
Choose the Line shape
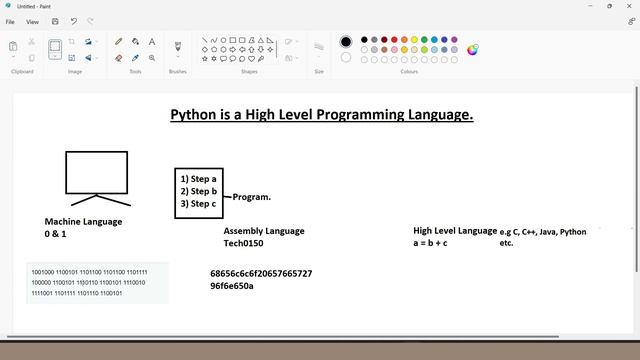[x=204, y=40]
